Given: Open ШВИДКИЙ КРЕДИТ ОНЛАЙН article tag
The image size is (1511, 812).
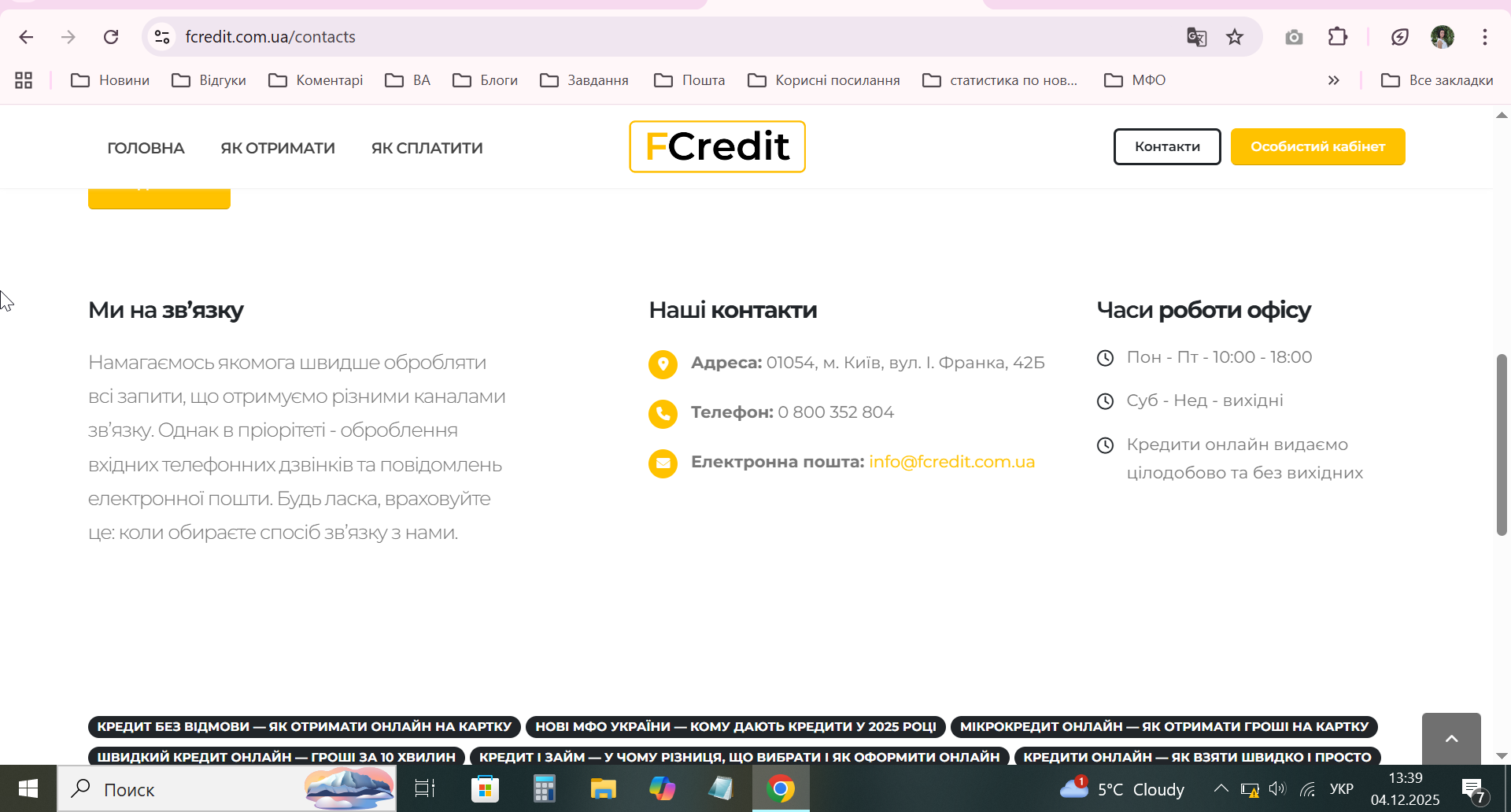Looking at the screenshot, I should click(276, 756).
